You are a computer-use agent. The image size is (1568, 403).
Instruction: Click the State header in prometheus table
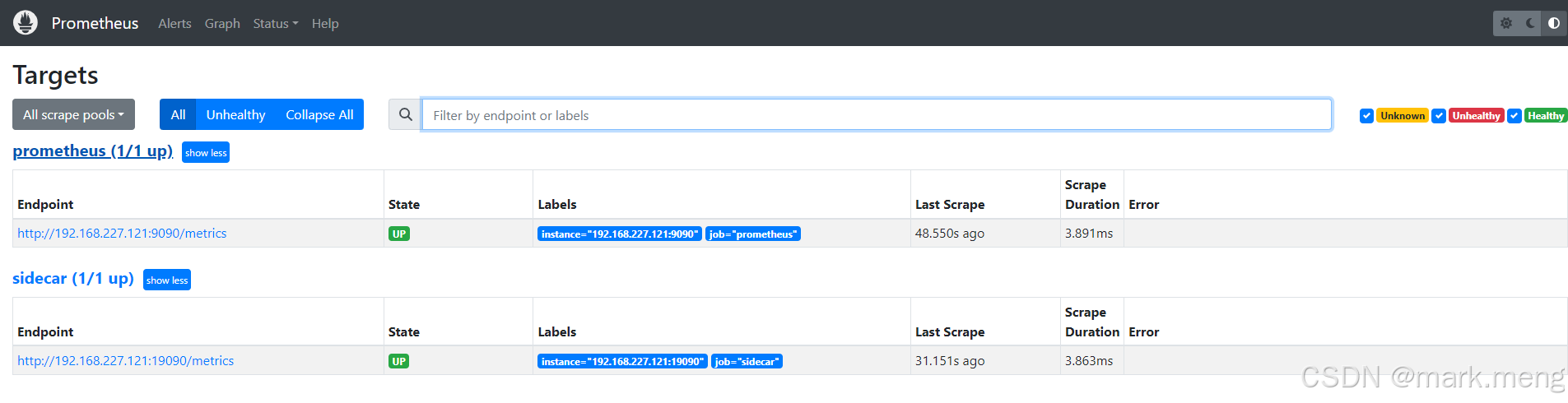pos(404,205)
